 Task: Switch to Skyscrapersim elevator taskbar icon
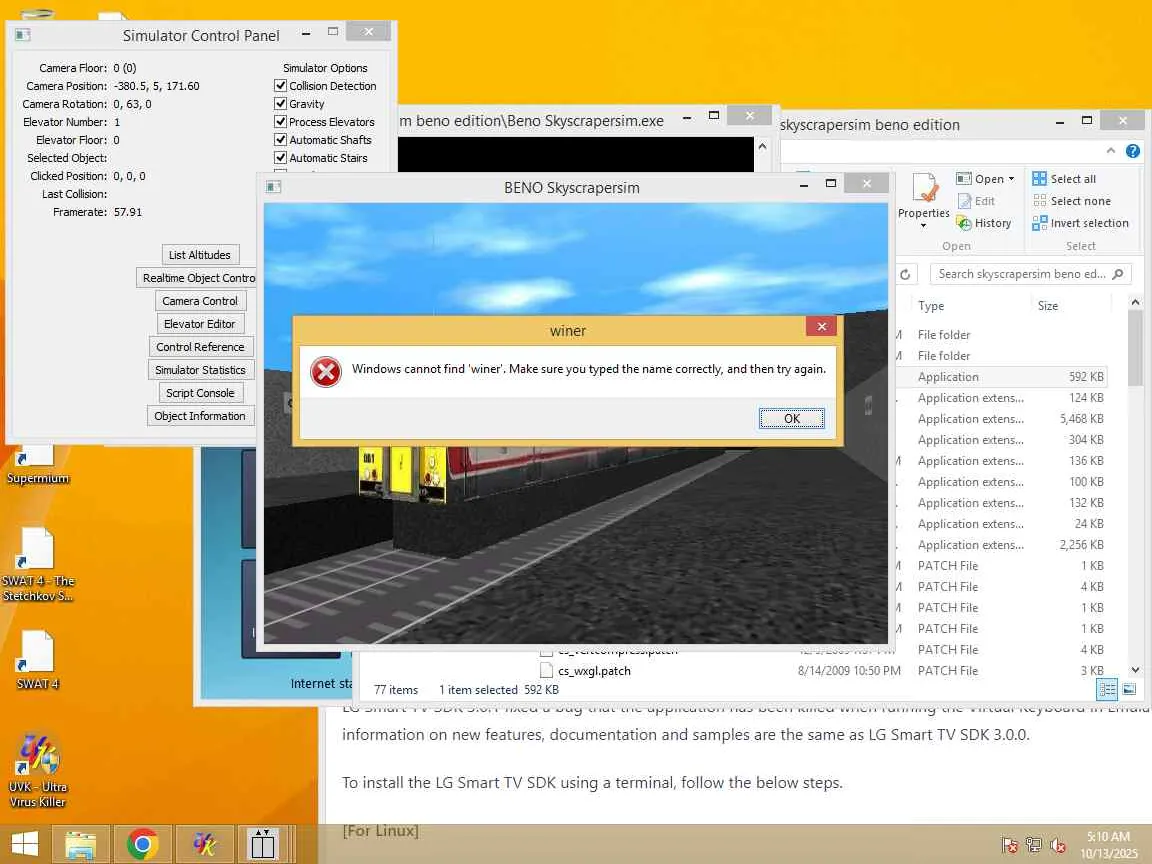click(x=262, y=844)
